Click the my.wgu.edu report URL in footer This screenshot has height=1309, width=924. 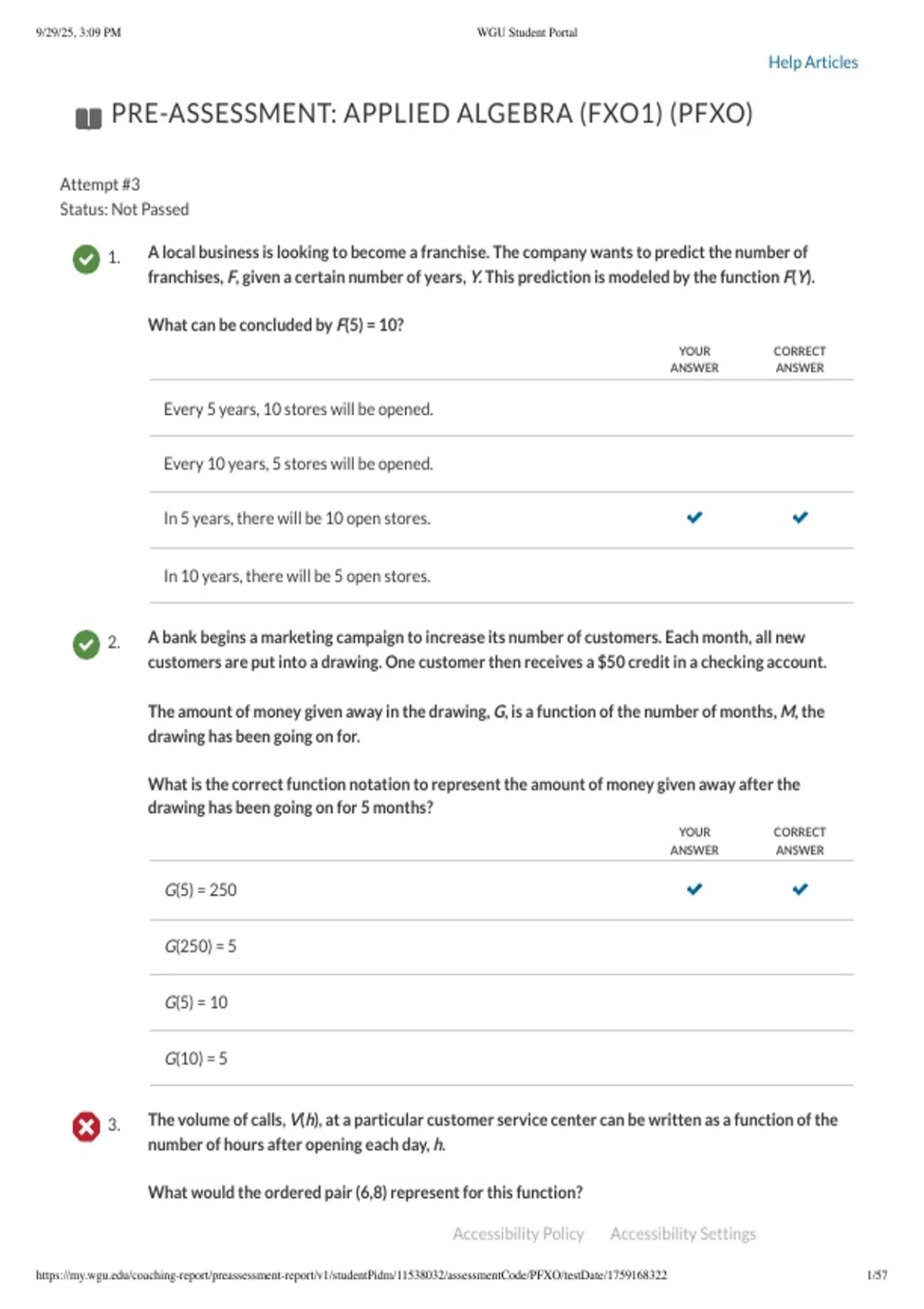coord(351,1275)
